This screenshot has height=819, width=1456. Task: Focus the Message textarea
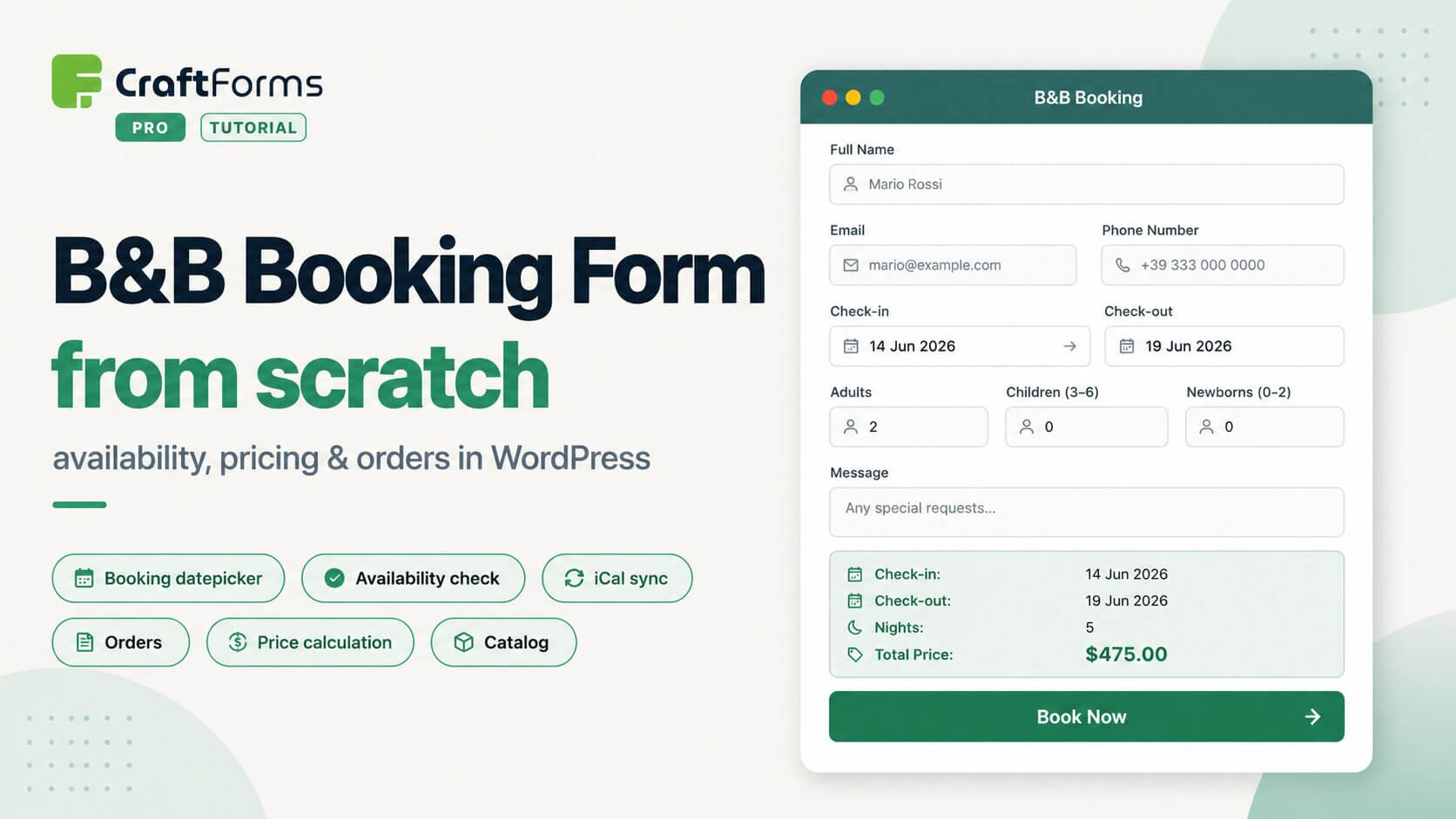pos(1087,512)
